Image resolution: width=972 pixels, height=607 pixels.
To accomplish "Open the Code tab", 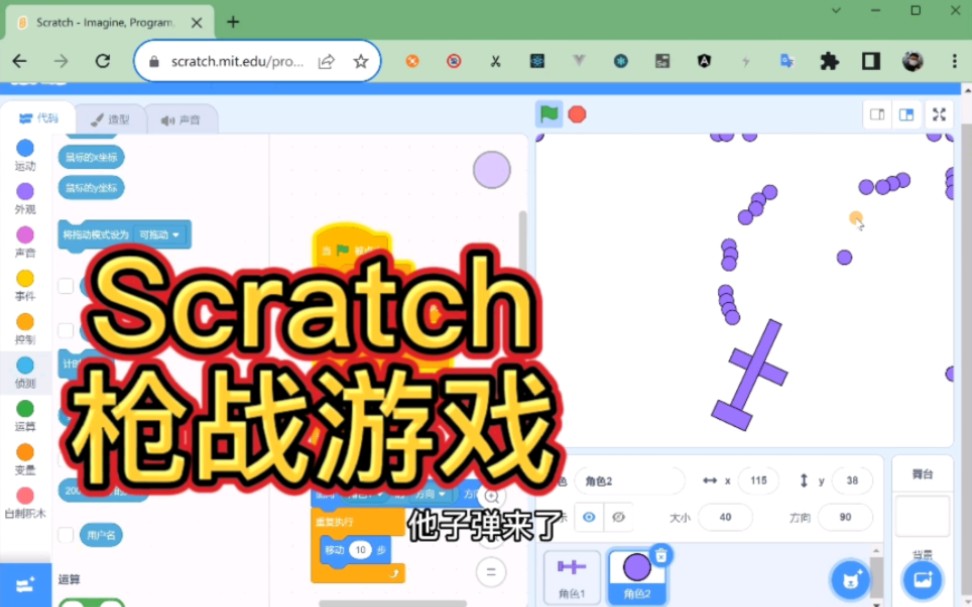I will (x=38, y=118).
